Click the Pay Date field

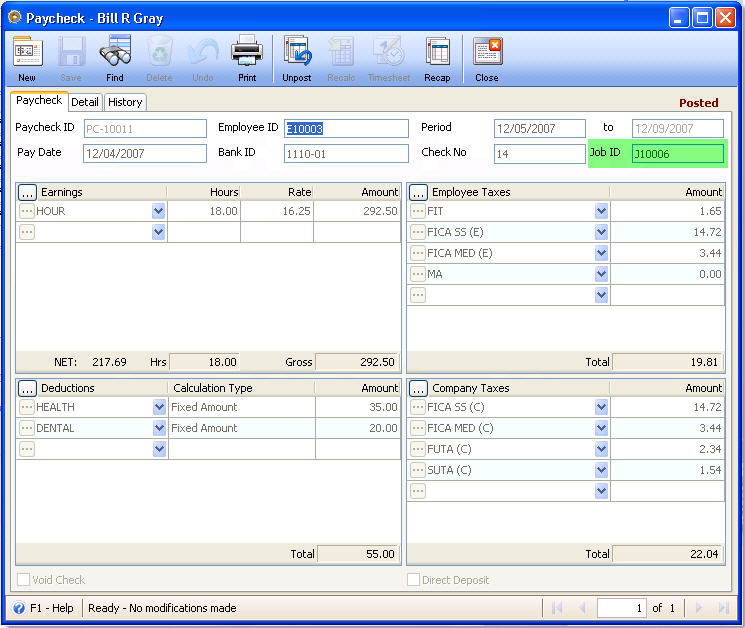145,153
